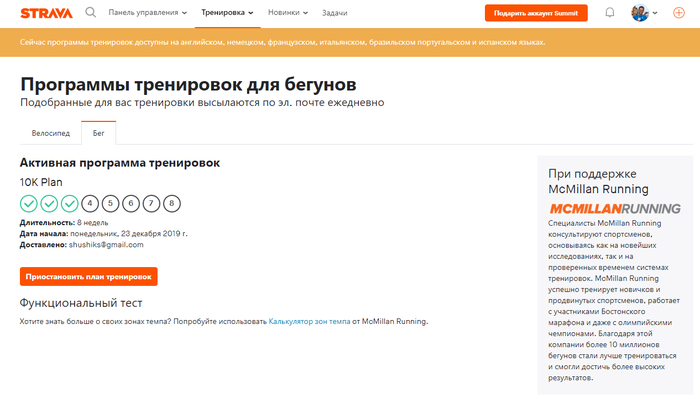The image size is (700, 399).
Task: Open week 5 circle
Action: point(110,204)
